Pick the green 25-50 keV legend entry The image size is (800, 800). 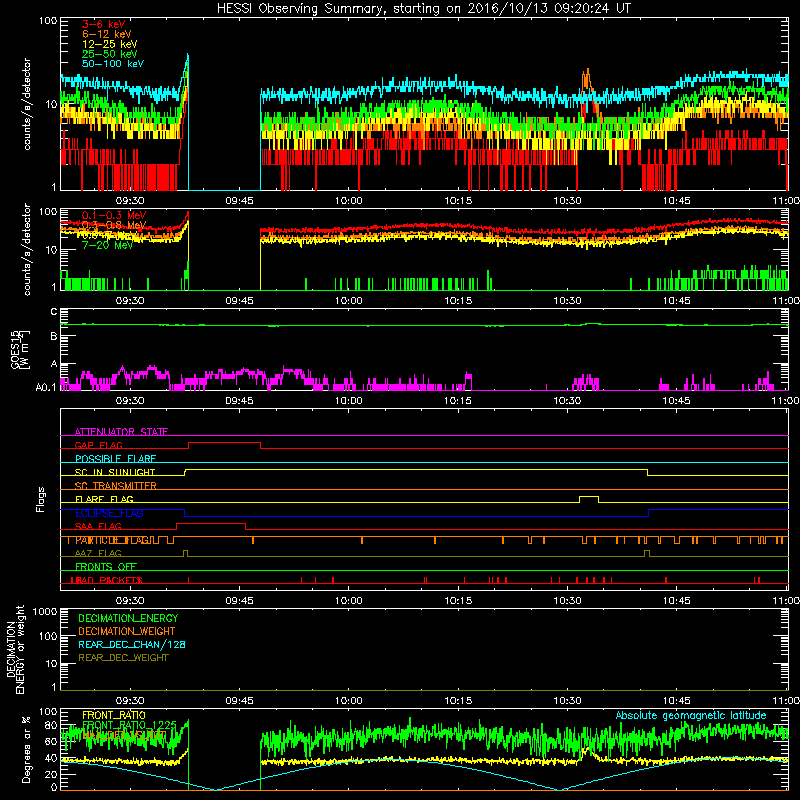(x=110, y=54)
